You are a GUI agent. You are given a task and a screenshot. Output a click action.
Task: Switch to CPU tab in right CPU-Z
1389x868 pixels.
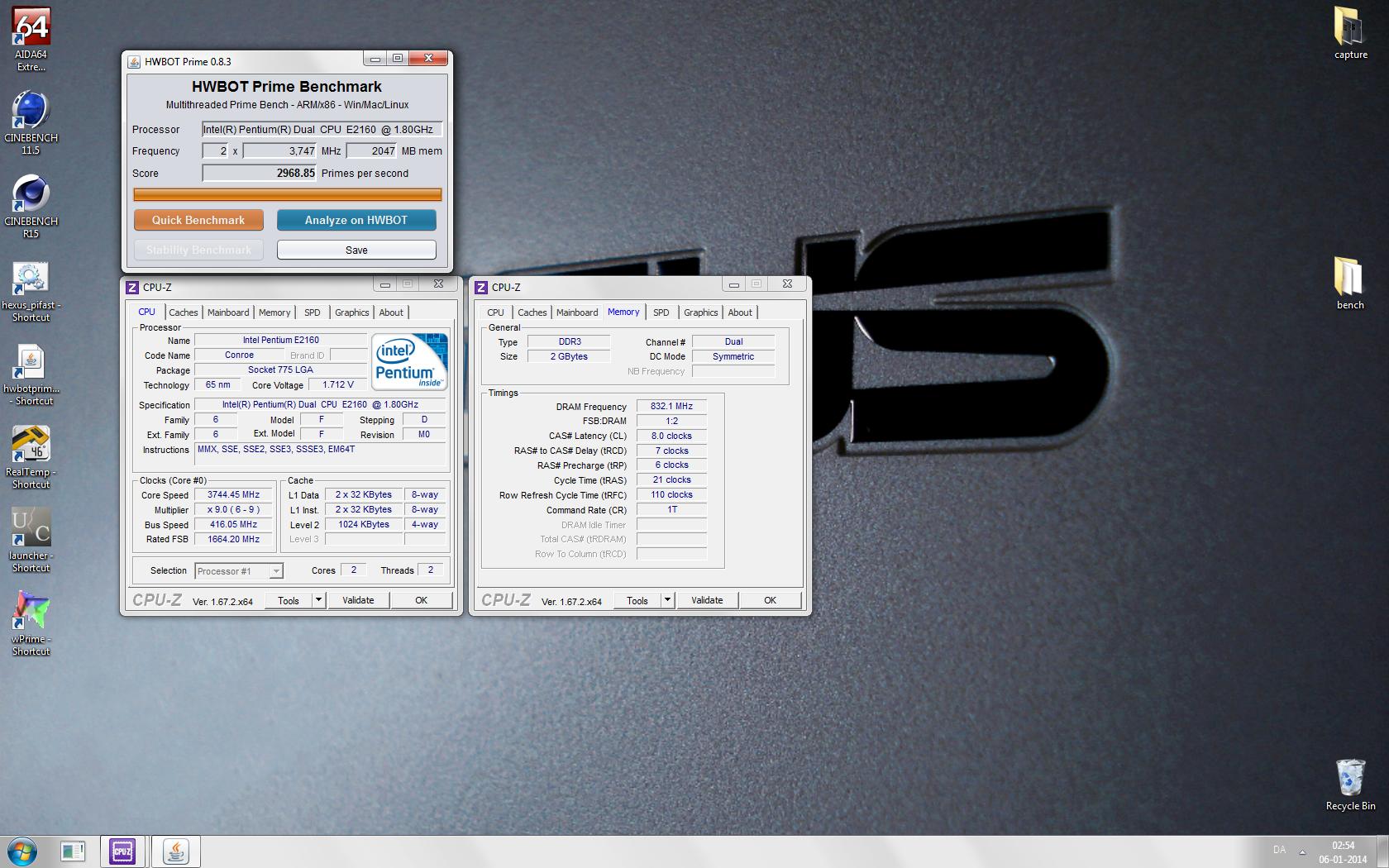point(495,312)
